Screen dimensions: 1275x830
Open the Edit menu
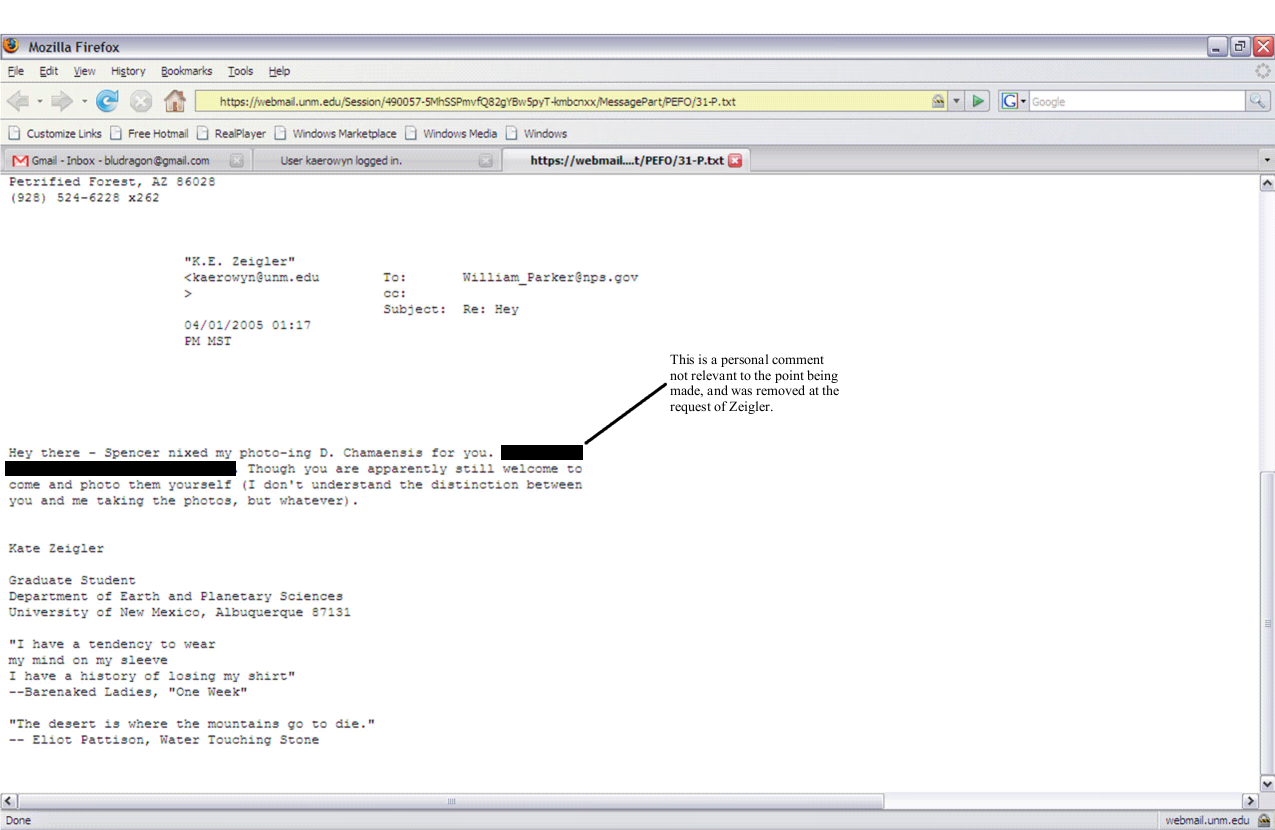tap(49, 71)
